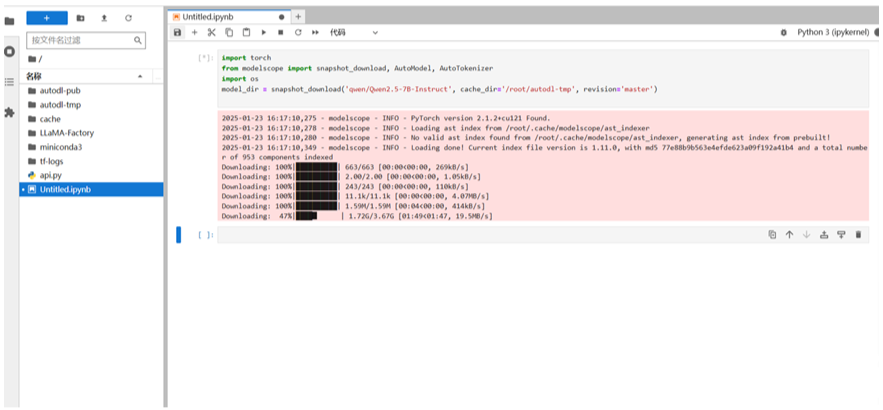Save the notebook with the disk icon

point(177,33)
